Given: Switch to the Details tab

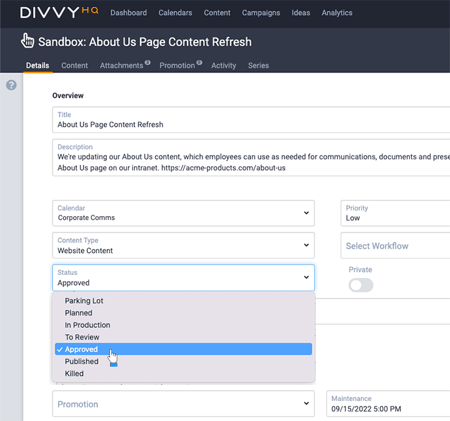Looking at the screenshot, I should pyautogui.click(x=38, y=65).
